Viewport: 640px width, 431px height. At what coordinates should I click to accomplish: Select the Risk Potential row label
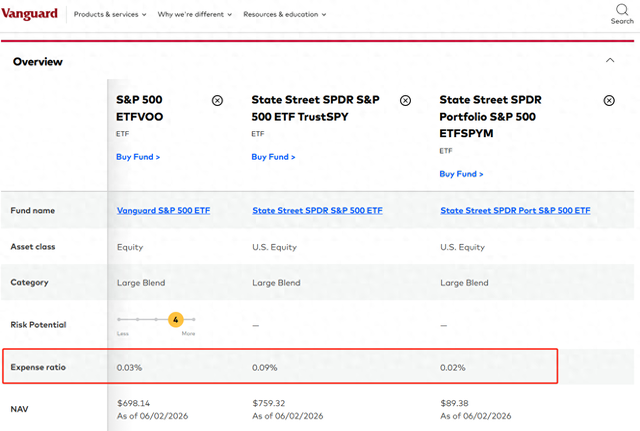point(38,325)
